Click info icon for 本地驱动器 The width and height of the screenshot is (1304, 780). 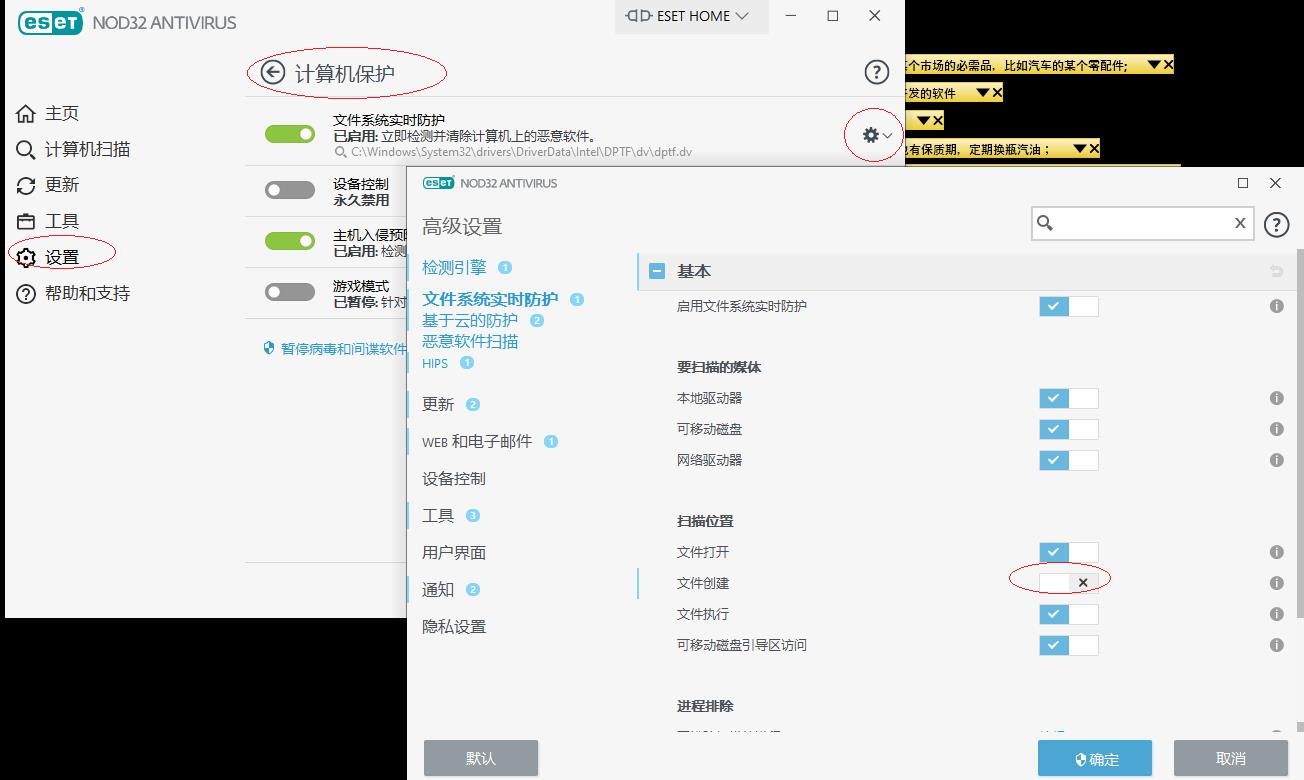(1276, 398)
